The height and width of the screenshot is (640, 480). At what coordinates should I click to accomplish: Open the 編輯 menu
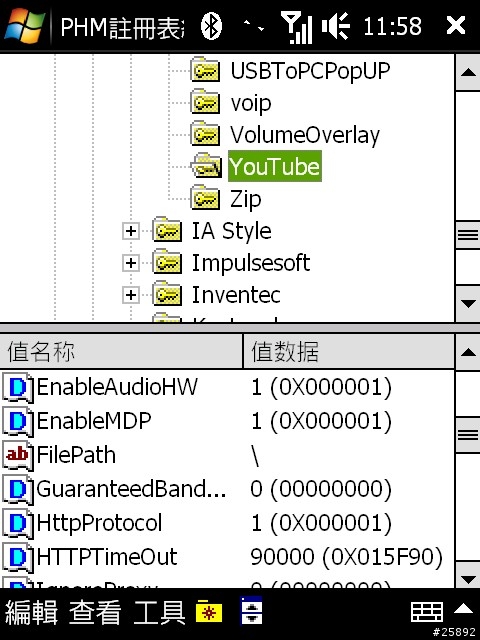(x=32, y=613)
